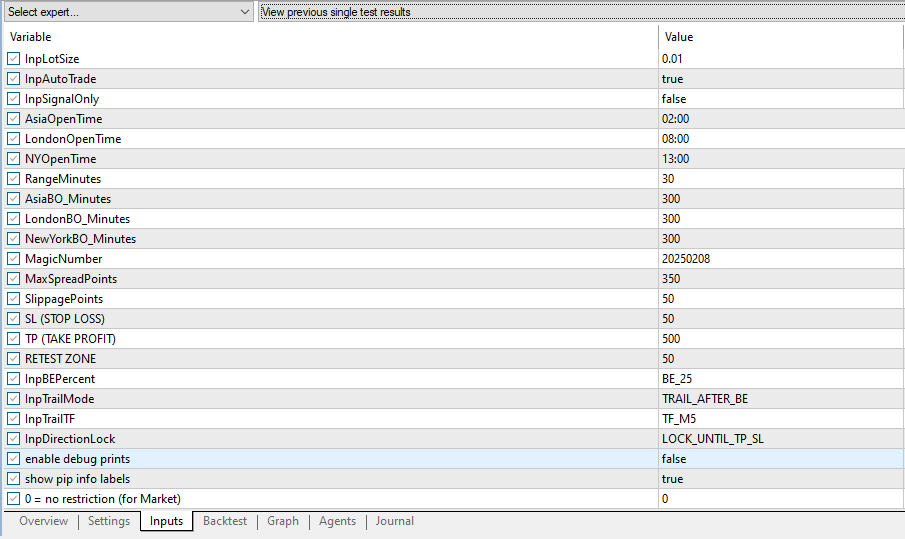Click the Variable column header
Viewport: 905px width, 539px height.
(x=330, y=37)
